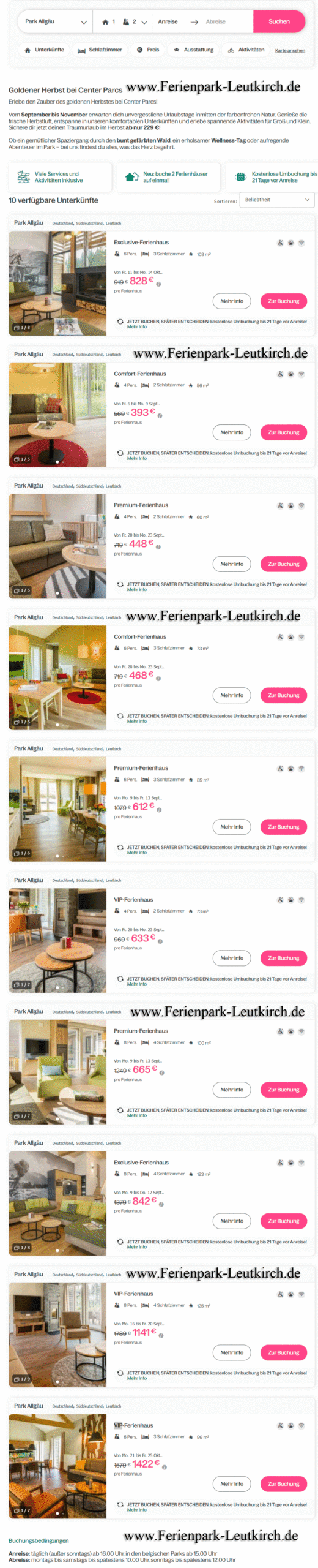Open the Park Allgäu destination dropdown

[x=55, y=21]
